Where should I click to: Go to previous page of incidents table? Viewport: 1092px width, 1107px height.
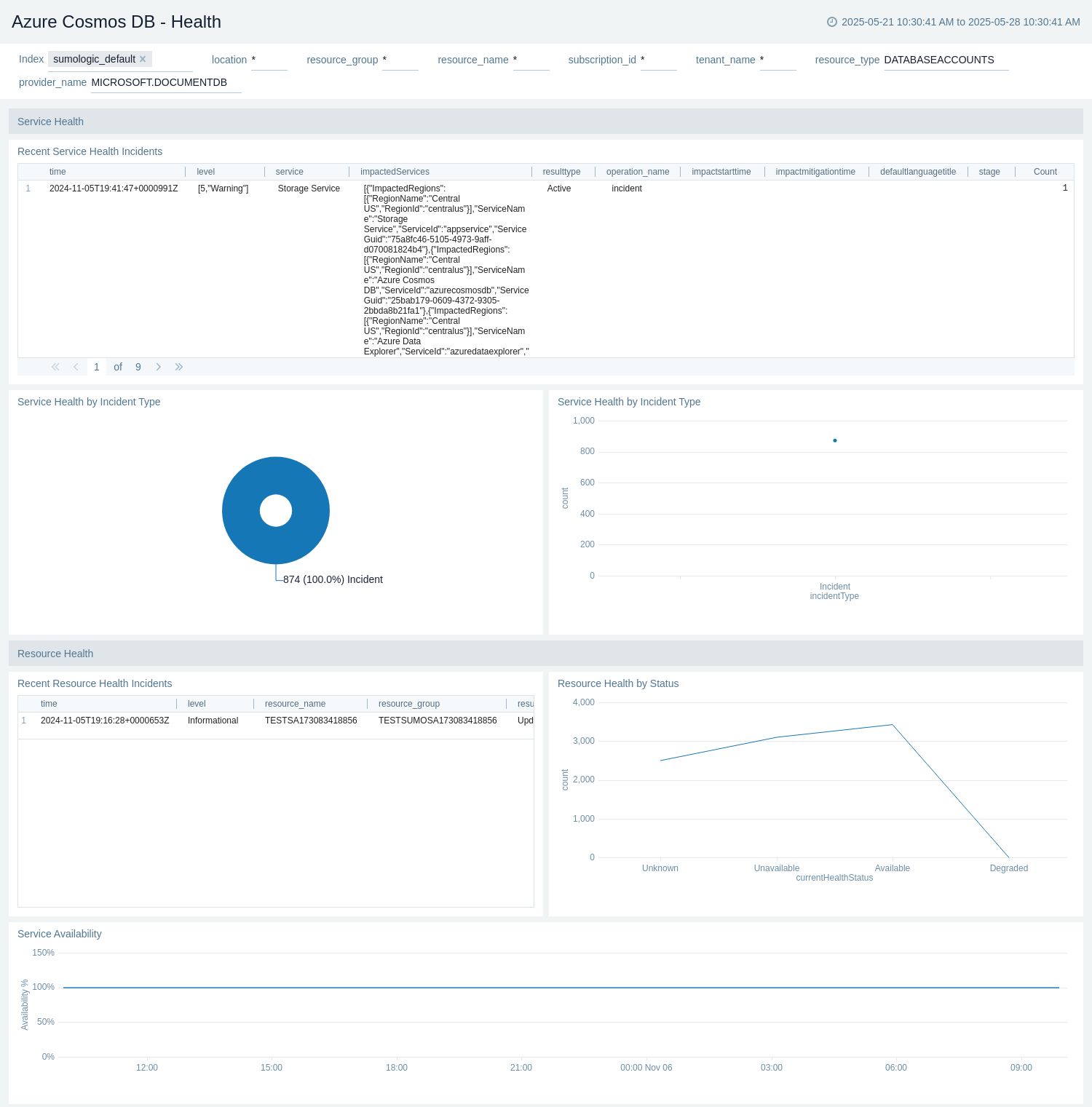pos(76,367)
